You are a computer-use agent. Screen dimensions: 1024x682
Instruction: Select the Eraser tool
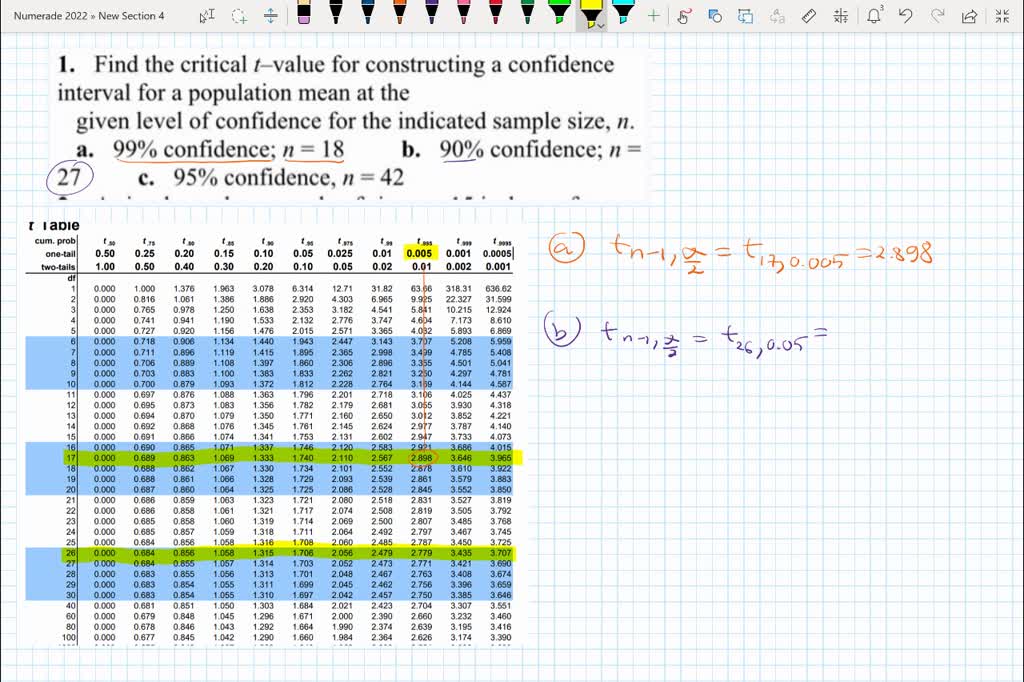point(303,16)
